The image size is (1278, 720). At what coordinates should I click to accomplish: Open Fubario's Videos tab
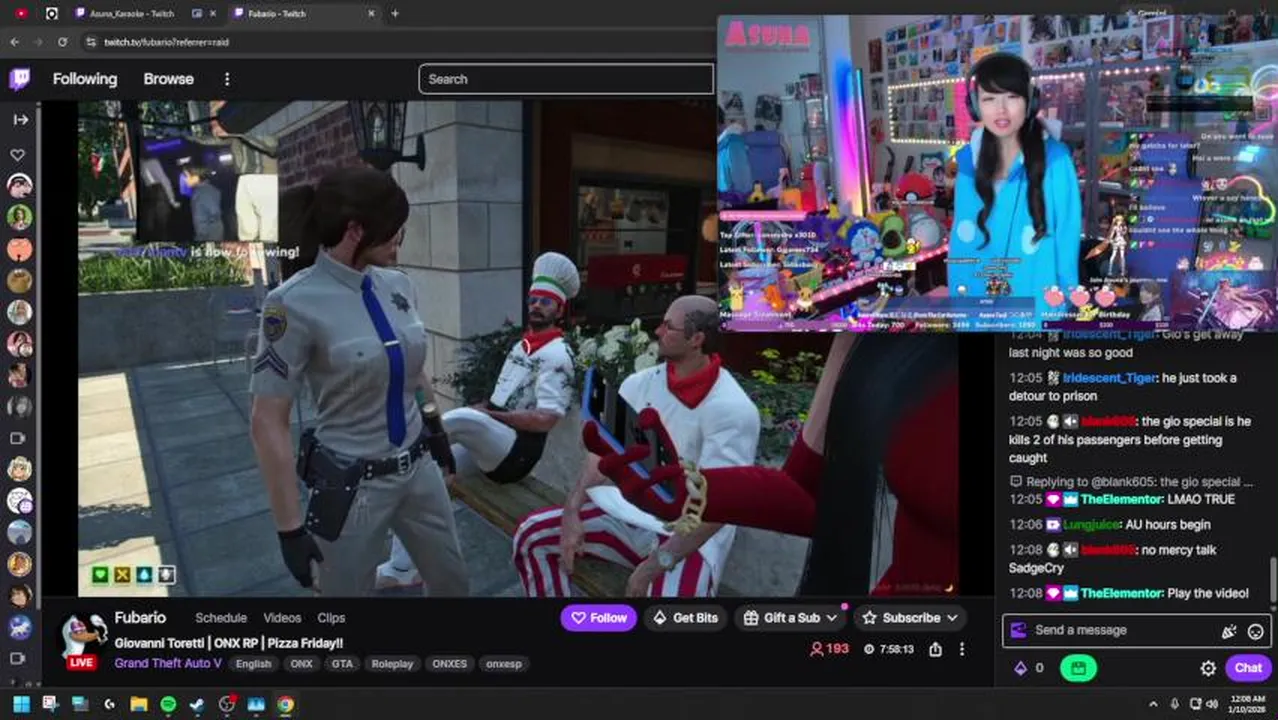[282, 618]
